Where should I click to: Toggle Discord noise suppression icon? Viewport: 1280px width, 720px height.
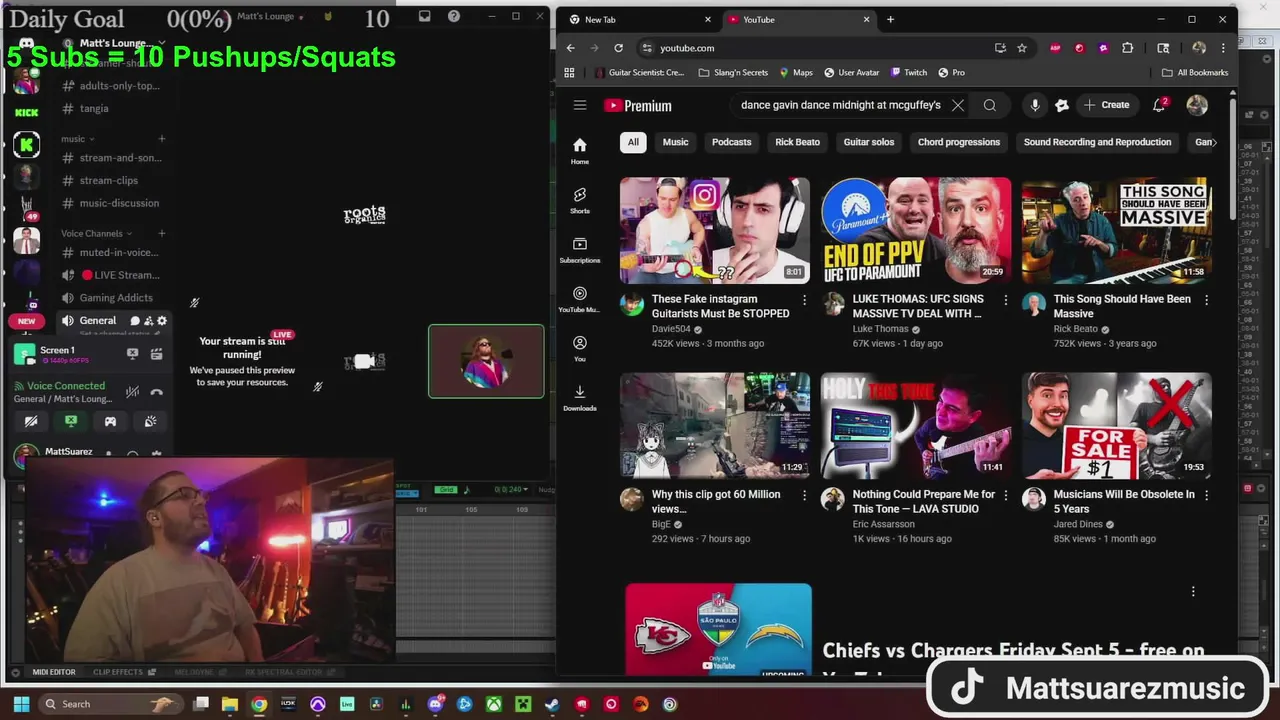pos(132,392)
